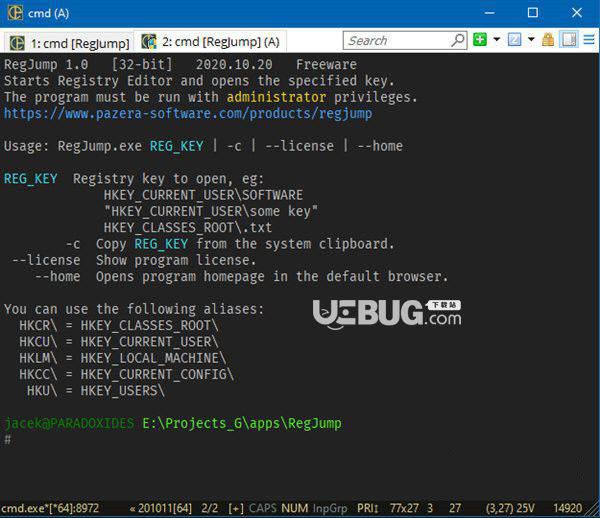Click the yellow "administrator" word
Image resolution: width=600 pixels, height=518 pixels.
[276, 97]
